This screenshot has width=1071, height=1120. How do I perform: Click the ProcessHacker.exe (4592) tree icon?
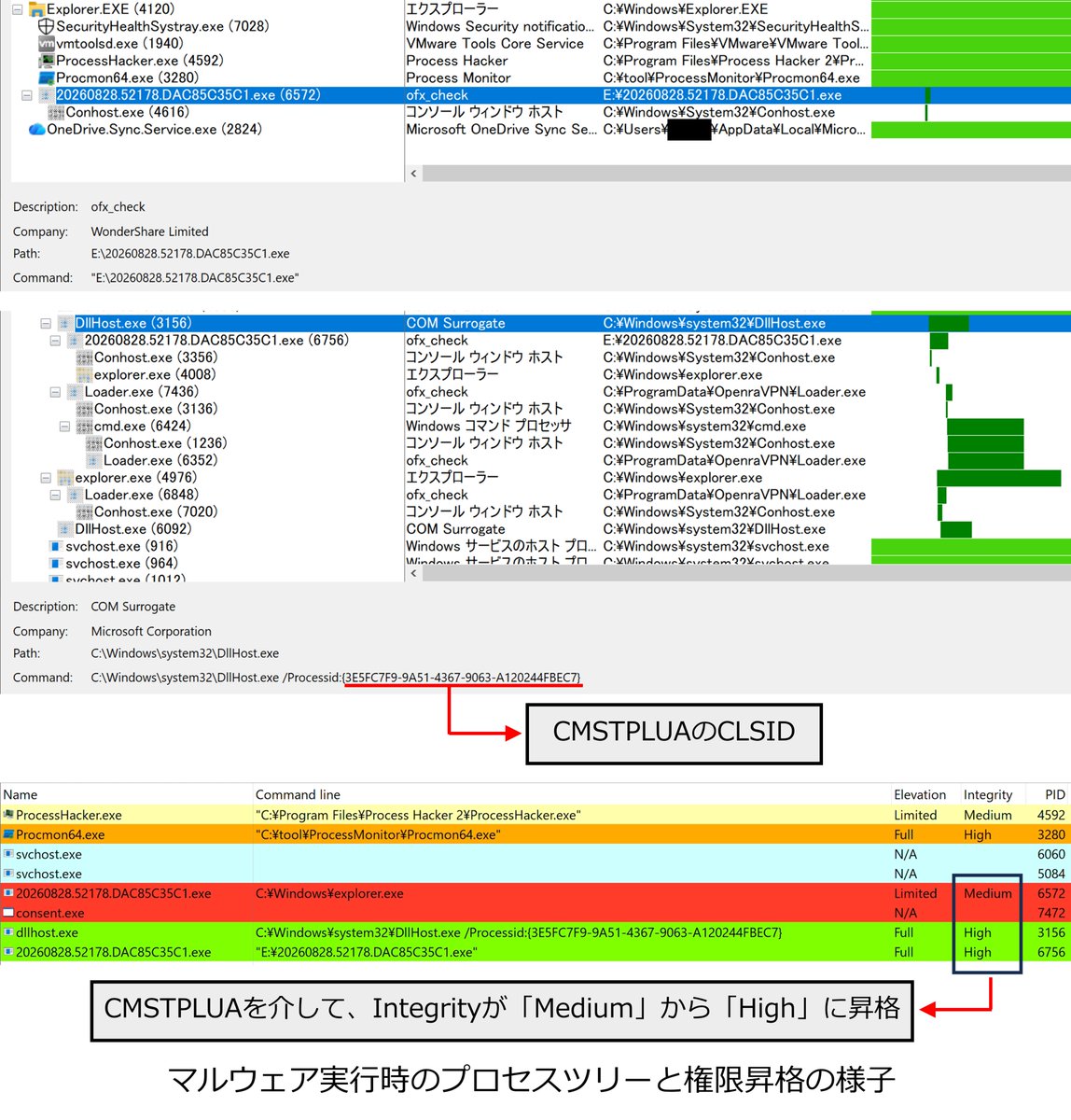pos(46,61)
